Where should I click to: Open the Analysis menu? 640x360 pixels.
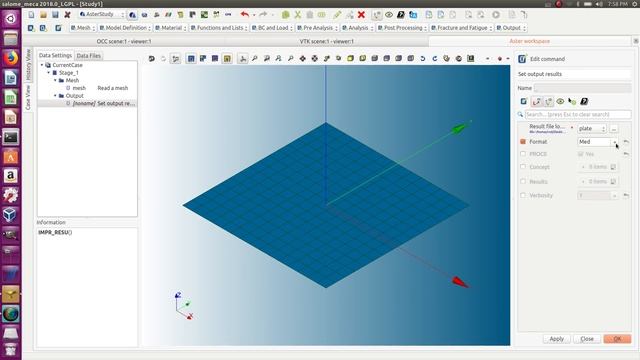click(358, 28)
